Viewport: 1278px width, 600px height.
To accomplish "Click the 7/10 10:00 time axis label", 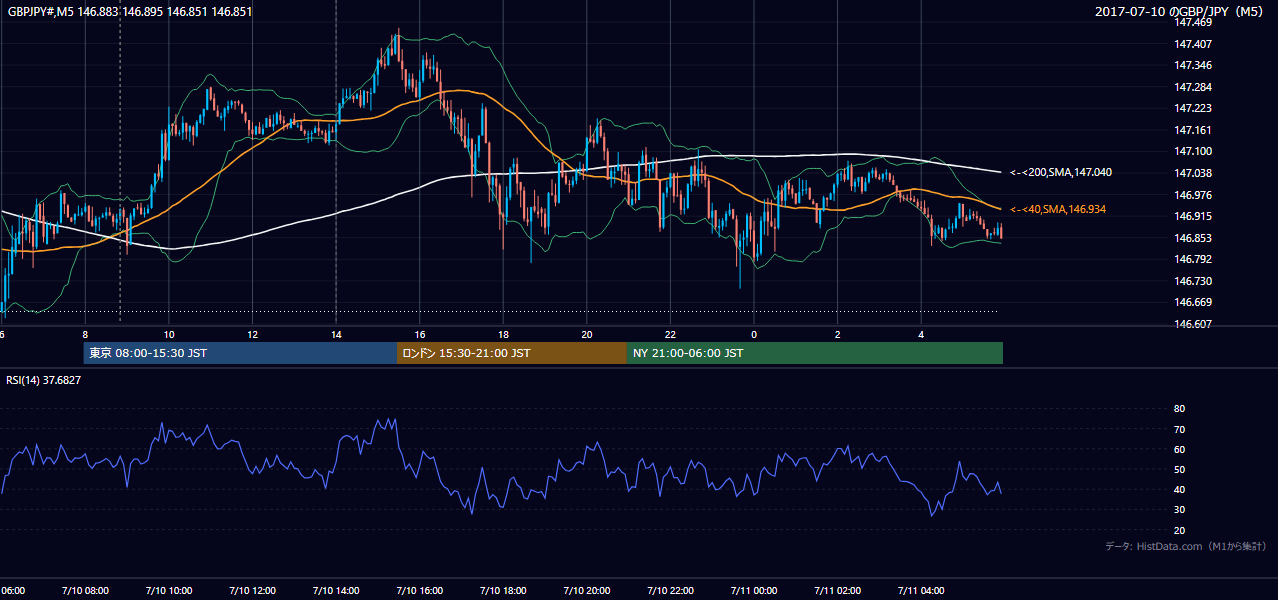I will click(x=168, y=590).
